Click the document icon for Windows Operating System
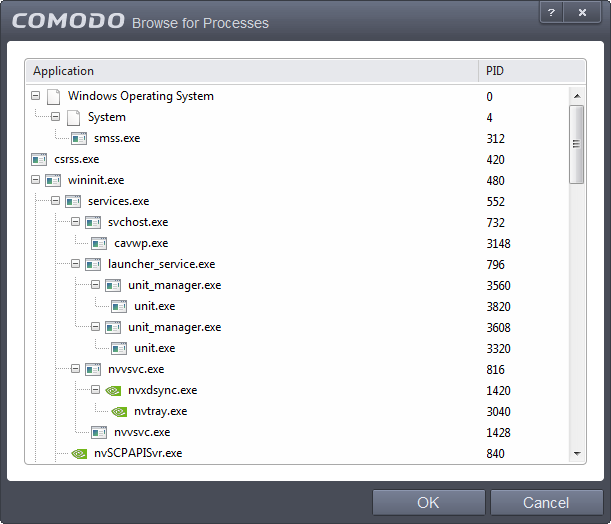 [53, 96]
